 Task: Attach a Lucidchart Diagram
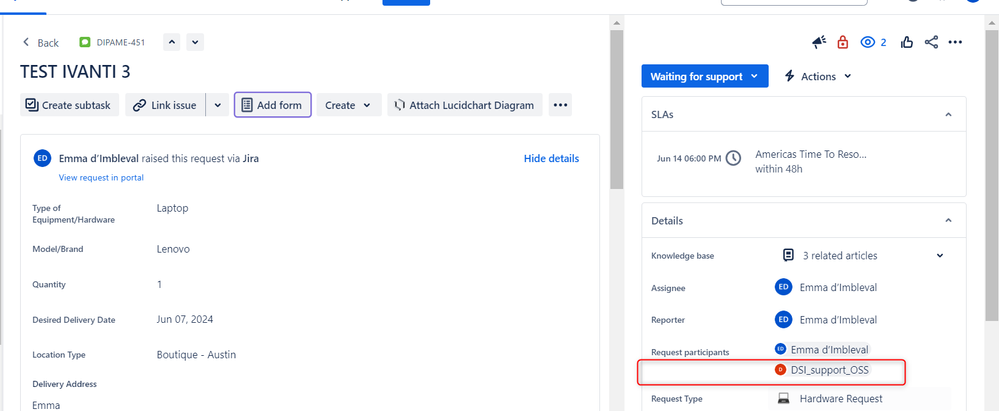click(x=464, y=105)
